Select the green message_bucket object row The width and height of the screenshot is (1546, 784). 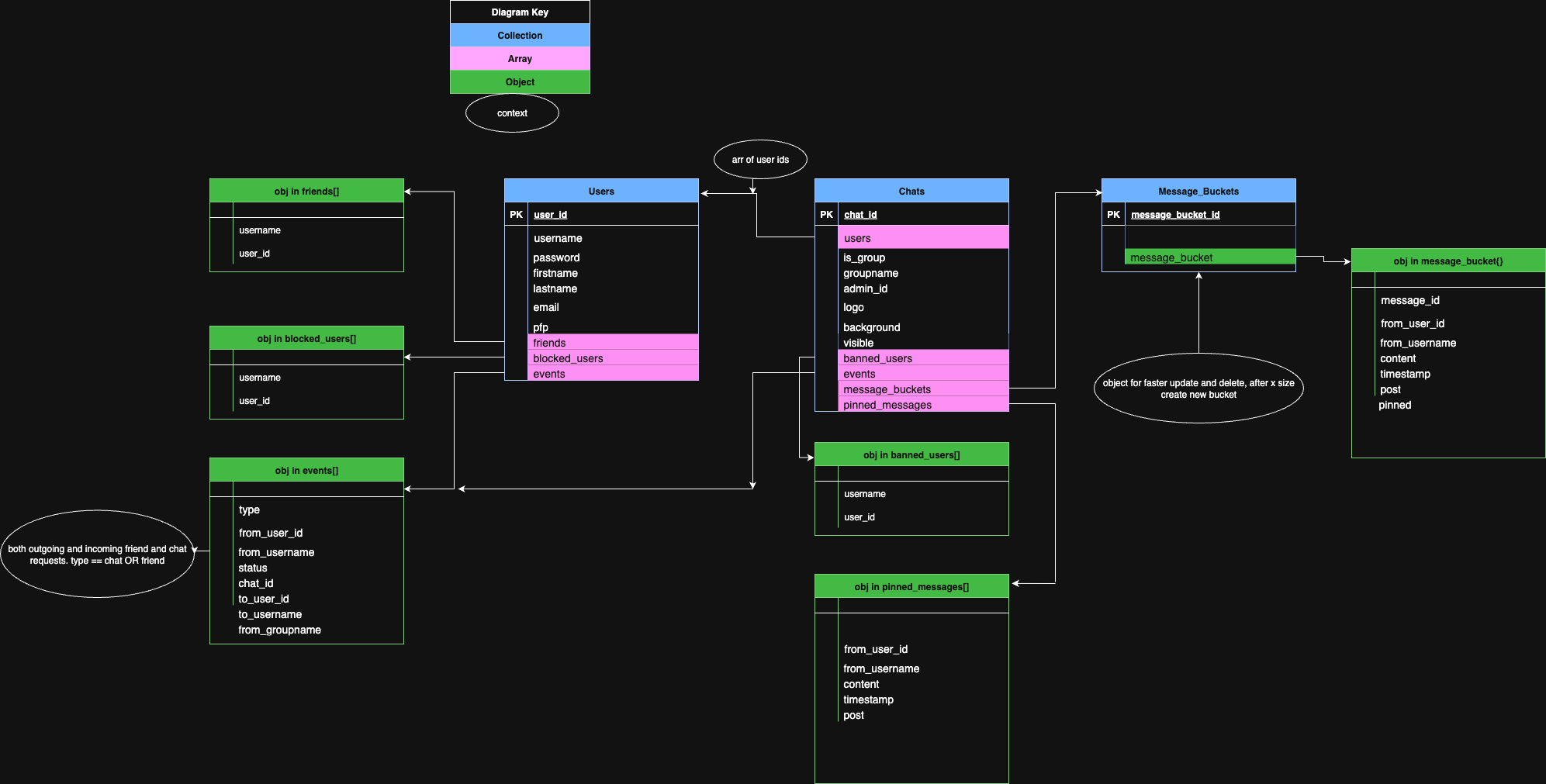tap(1210, 257)
